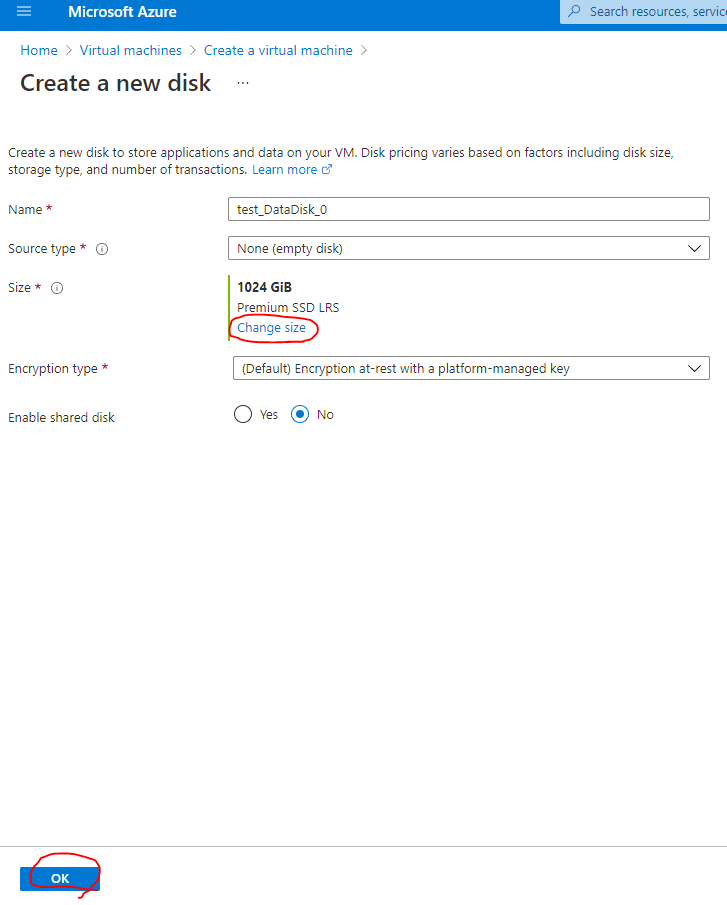Click the Change size link
The height and width of the screenshot is (905, 727).
[271, 327]
